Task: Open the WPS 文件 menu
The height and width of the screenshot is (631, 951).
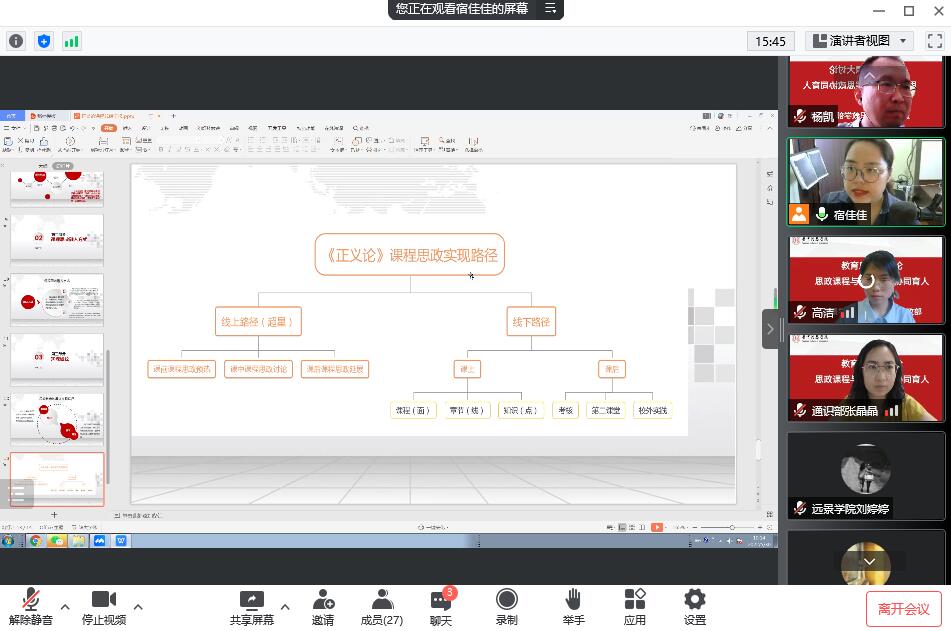Action: tap(12, 128)
